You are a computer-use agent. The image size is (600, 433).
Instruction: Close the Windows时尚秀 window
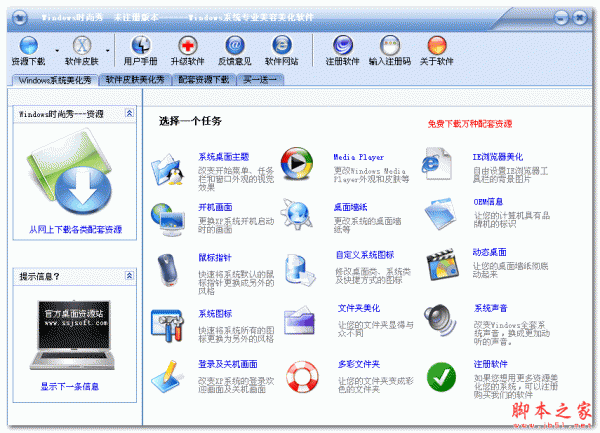point(580,18)
